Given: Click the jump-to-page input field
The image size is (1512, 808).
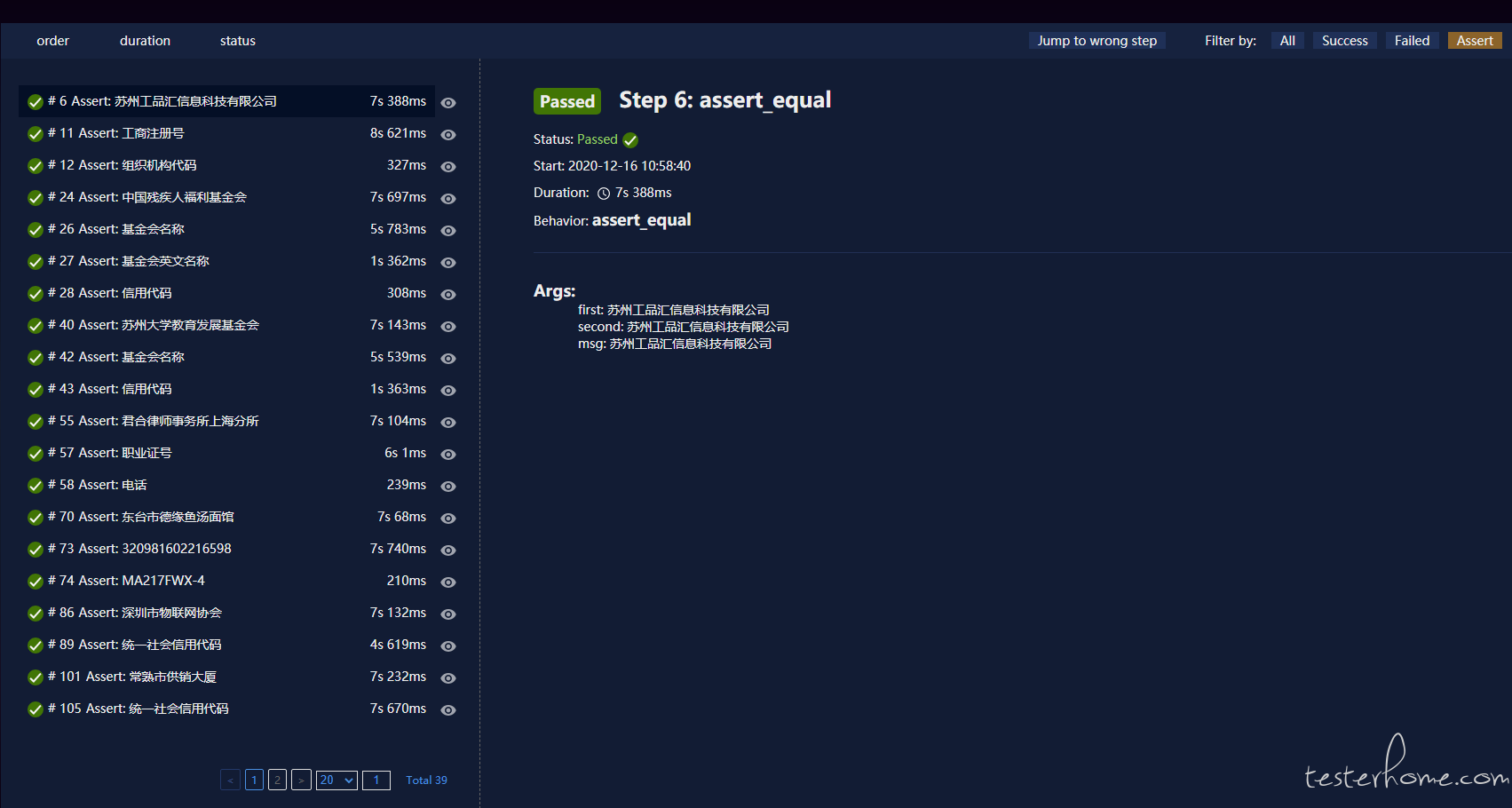Looking at the screenshot, I should 376,780.
